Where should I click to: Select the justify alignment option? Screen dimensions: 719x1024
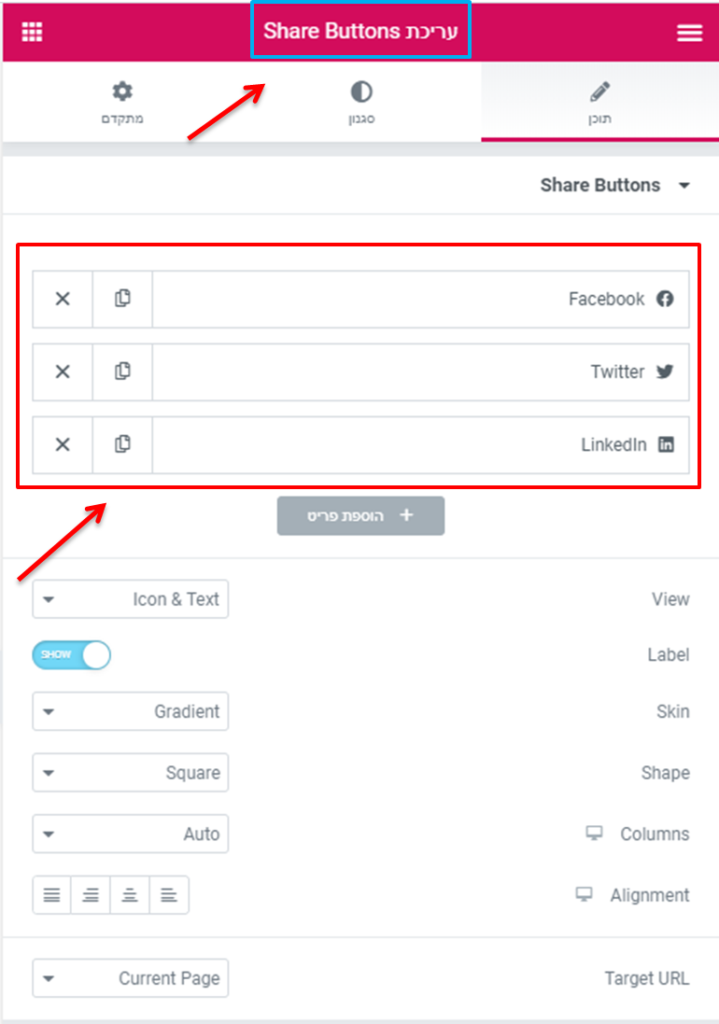(52, 895)
